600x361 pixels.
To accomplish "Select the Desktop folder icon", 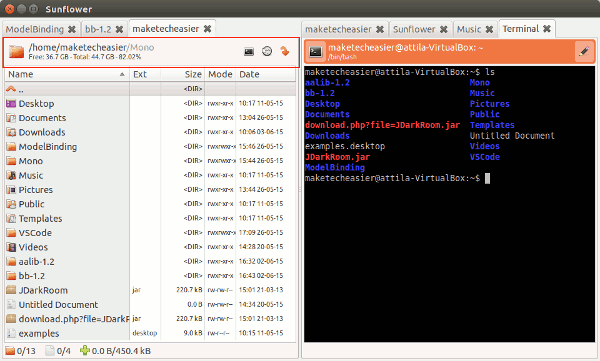I will click(11, 103).
